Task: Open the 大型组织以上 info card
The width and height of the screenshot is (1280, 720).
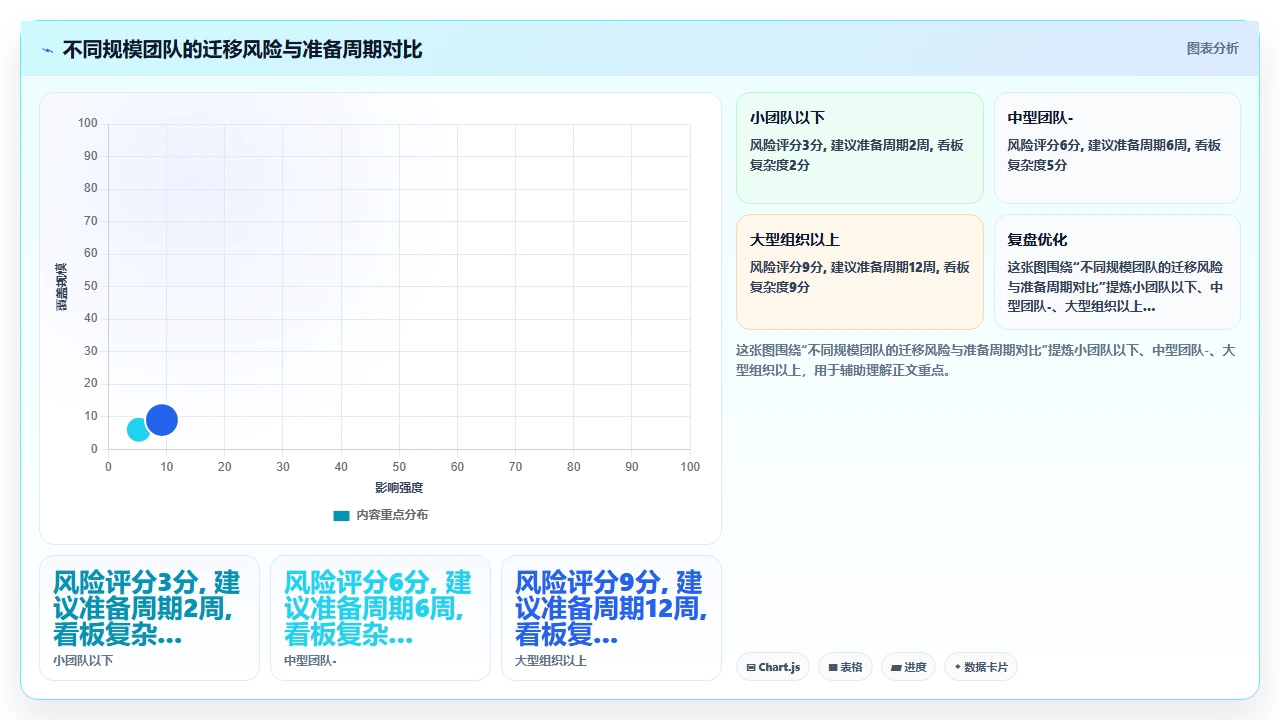Action: click(860, 272)
